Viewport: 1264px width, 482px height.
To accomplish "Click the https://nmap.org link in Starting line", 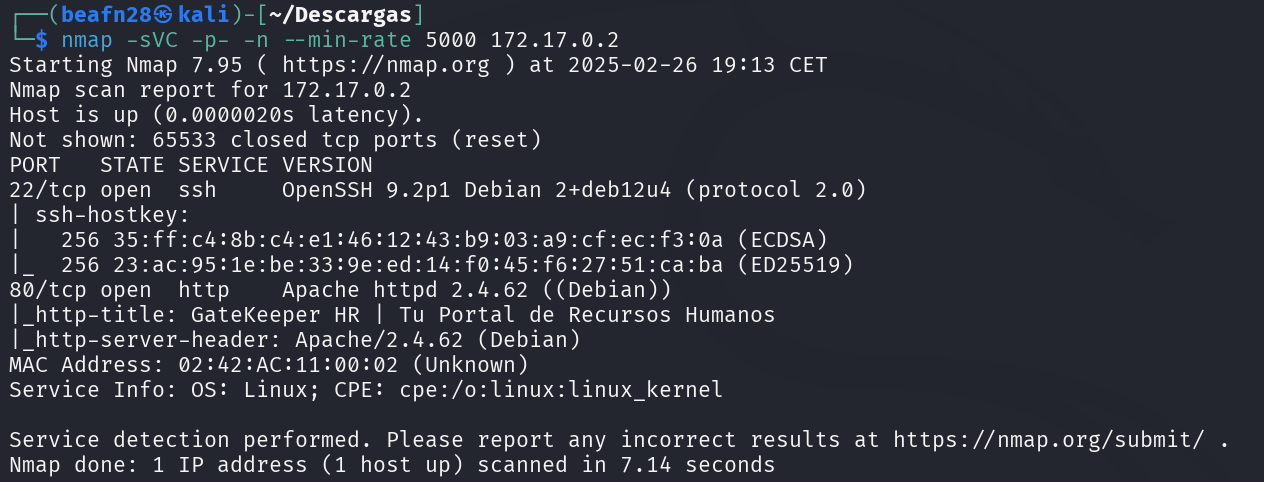I will point(385,65).
